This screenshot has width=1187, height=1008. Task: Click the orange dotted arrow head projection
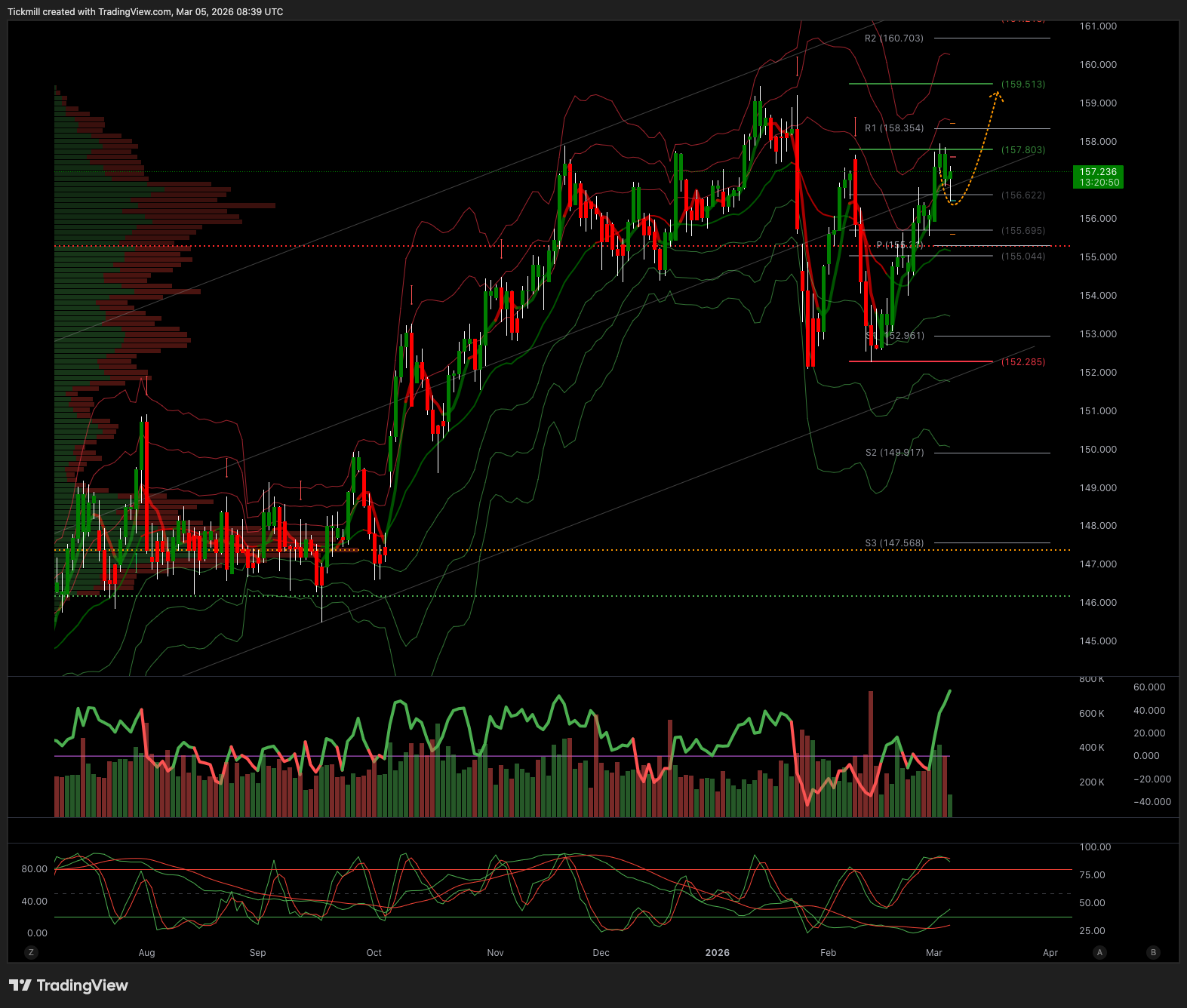(998, 95)
